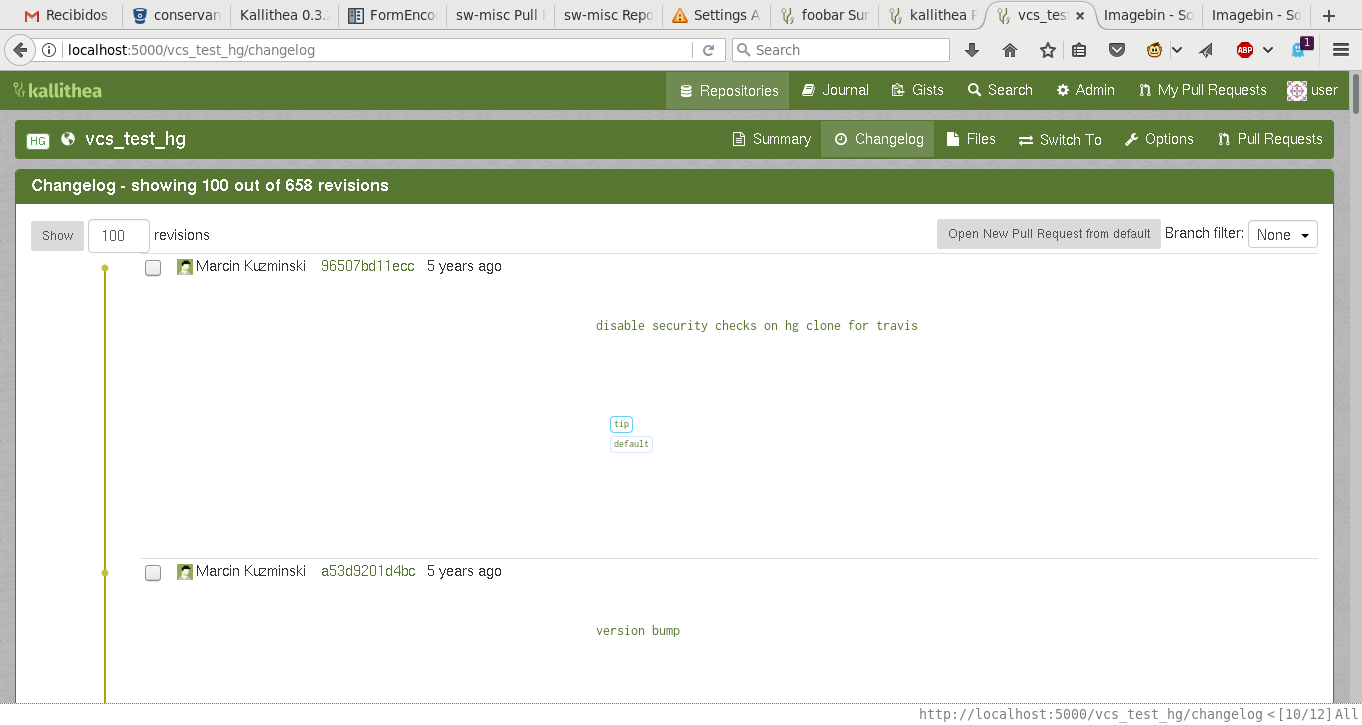The width and height of the screenshot is (1362, 725).
Task: Show bookmarks list icon in toolbar
Action: (x=1078, y=50)
